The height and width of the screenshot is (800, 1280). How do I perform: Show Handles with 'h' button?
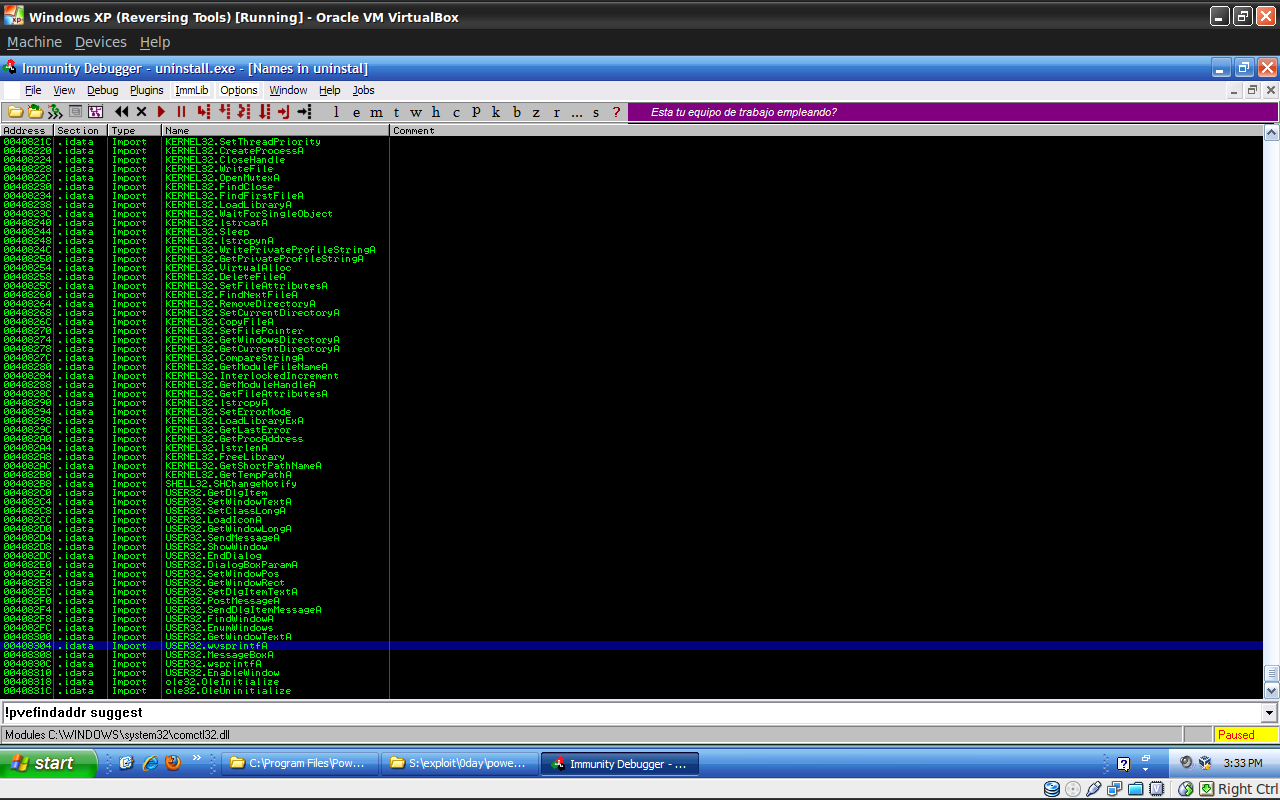tap(436, 112)
